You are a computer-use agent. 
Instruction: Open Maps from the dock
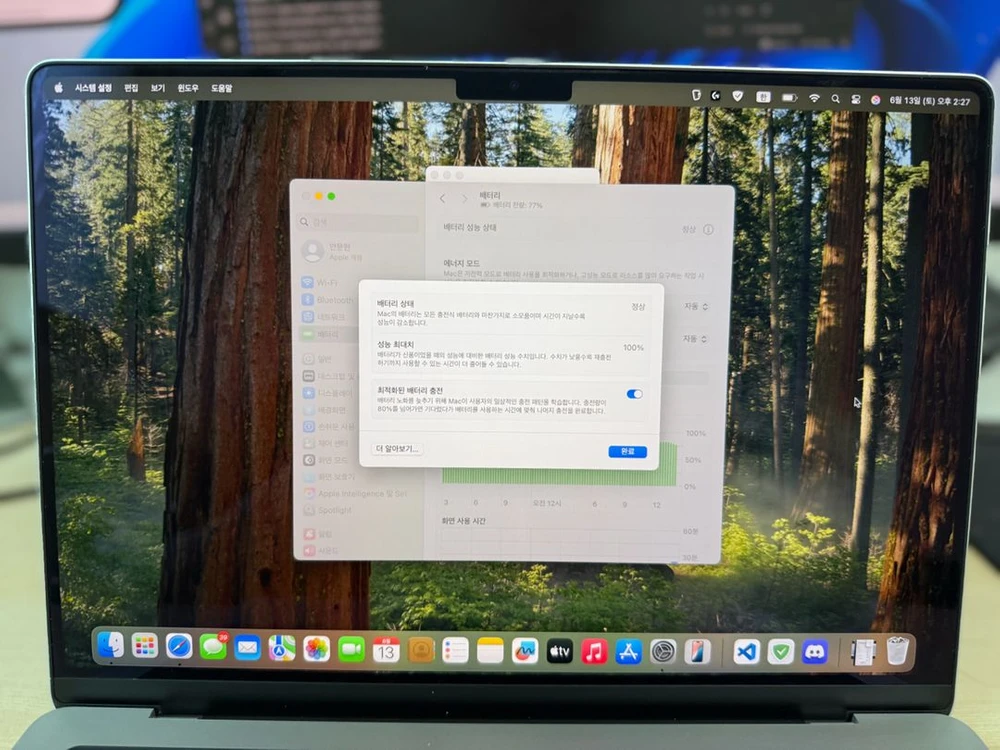click(x=282, y=649)
